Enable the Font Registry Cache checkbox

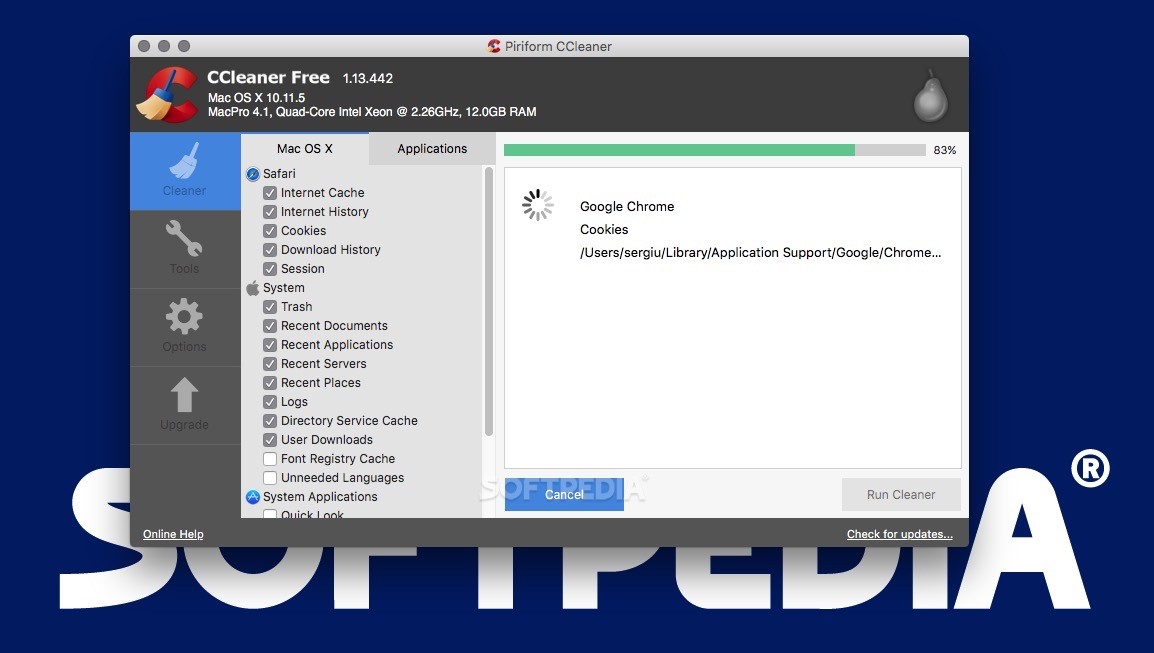point(270,458)
